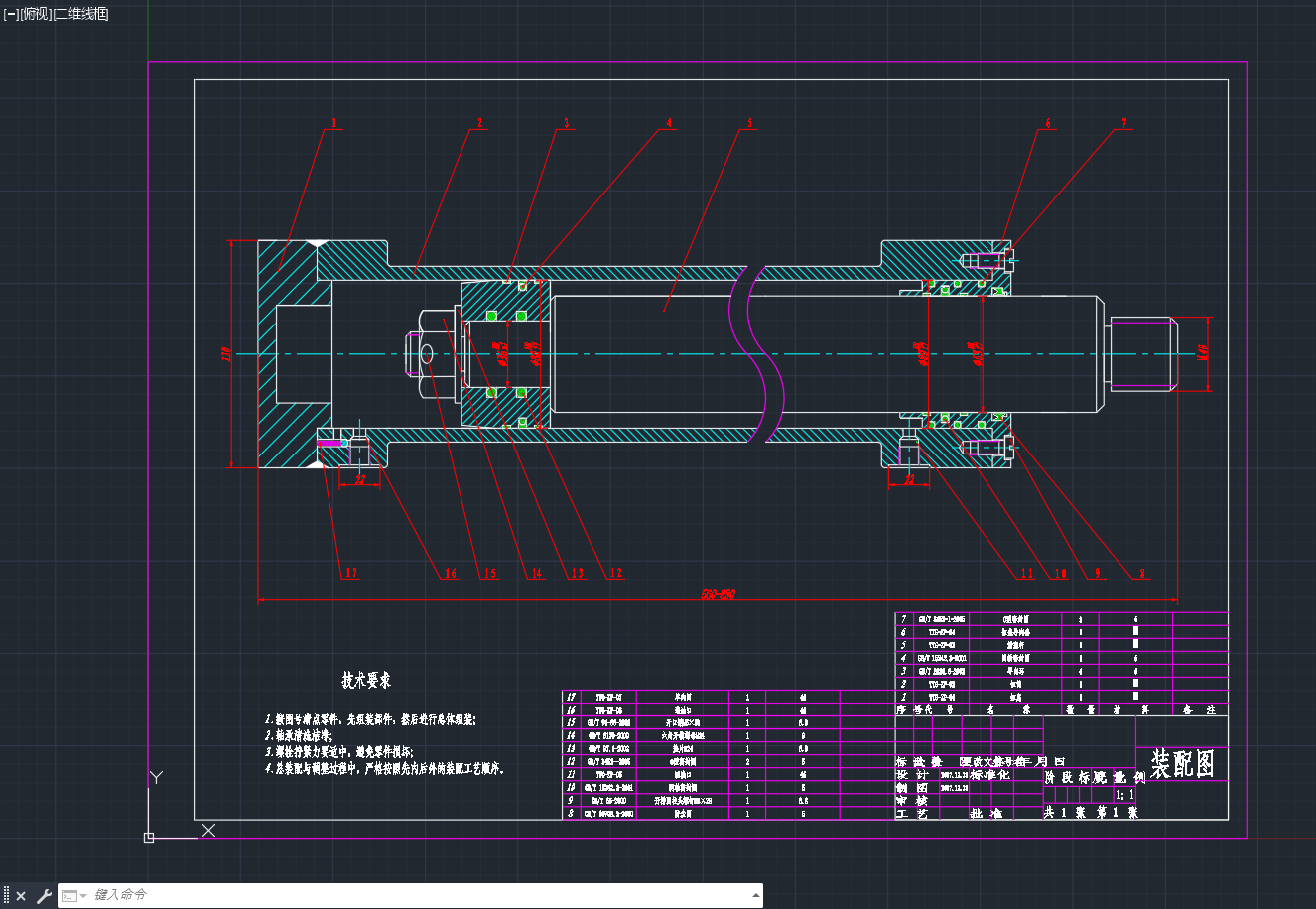Select the 1:1 scale value
This screenshot has width=1316, height=909.
pos(1124,795)
